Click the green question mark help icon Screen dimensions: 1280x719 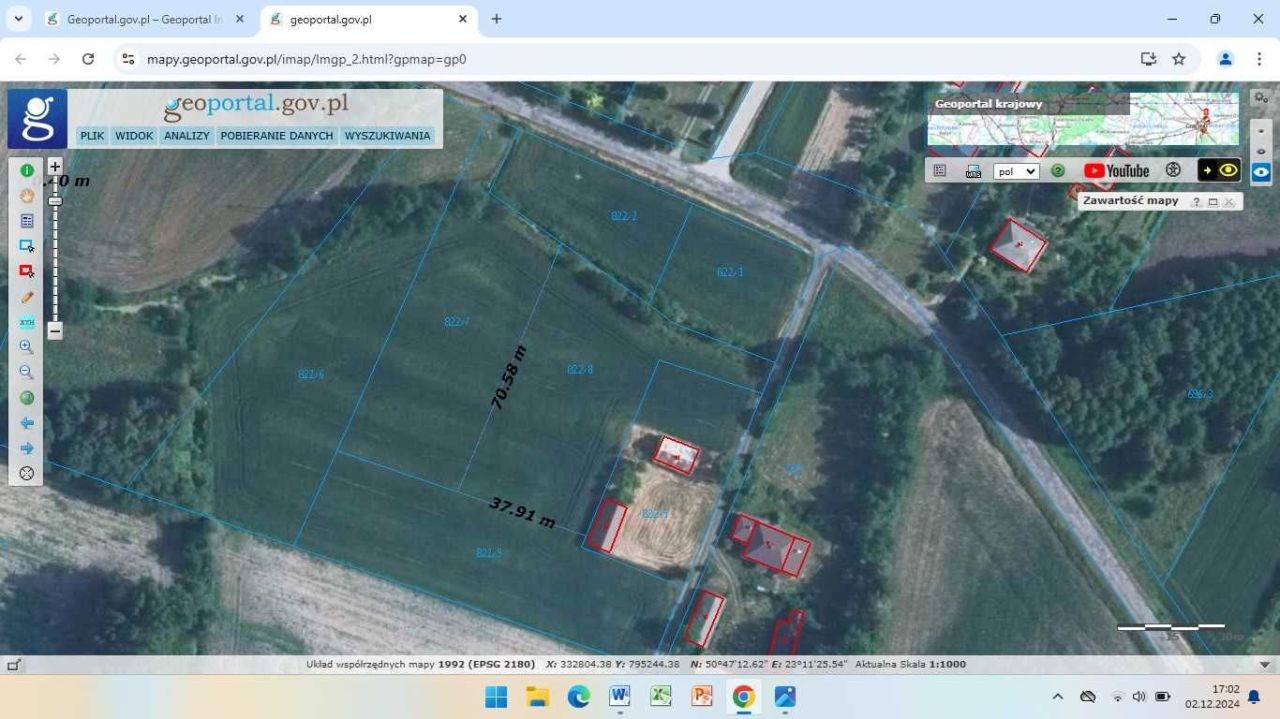coord(1058,171)
